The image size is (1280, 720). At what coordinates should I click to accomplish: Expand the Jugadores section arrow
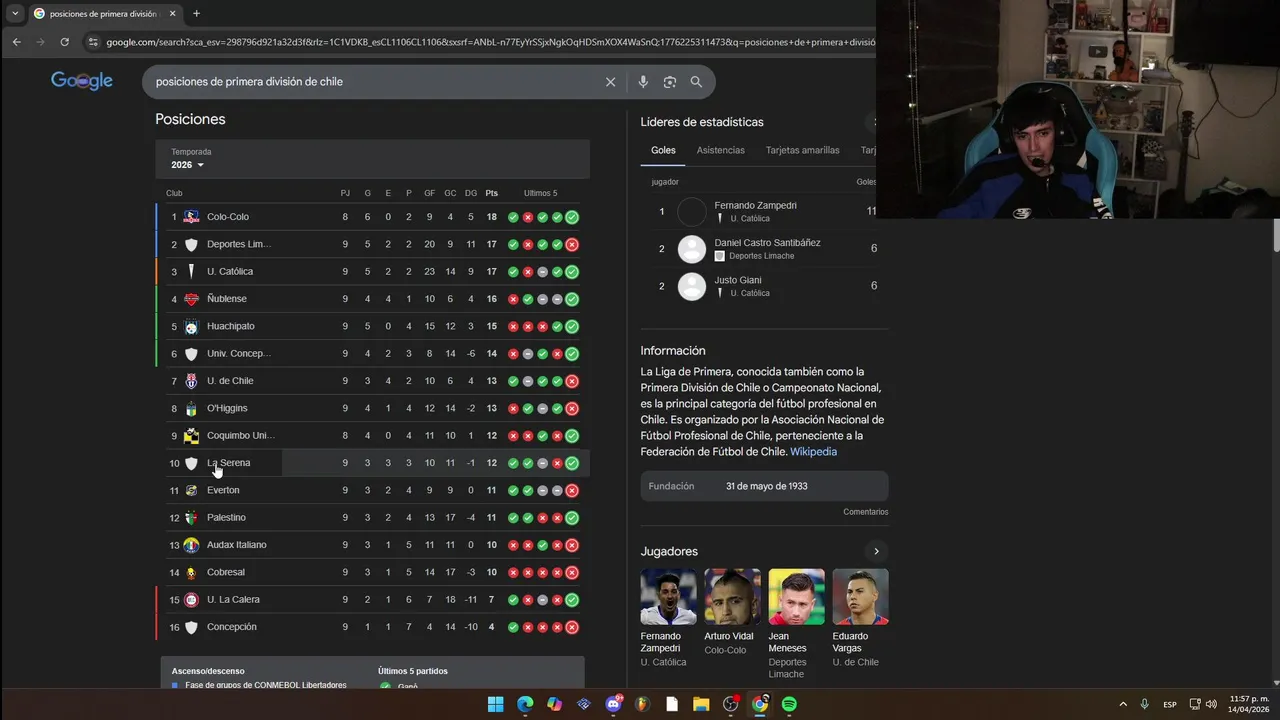tap(876, 551)
